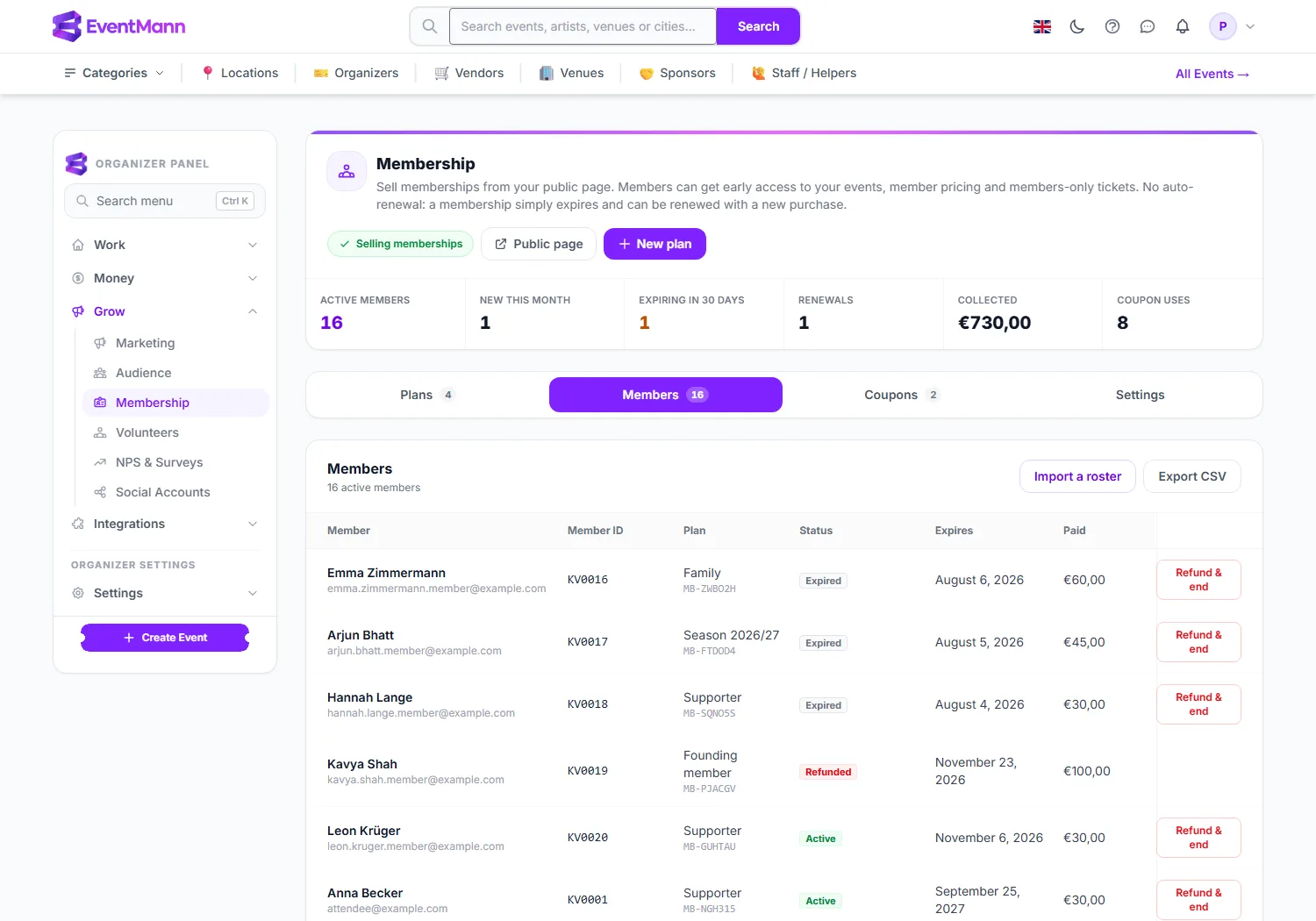Open Social Accounts in the sidebar
Viewport: 1316px width, 921px height.
175,492
